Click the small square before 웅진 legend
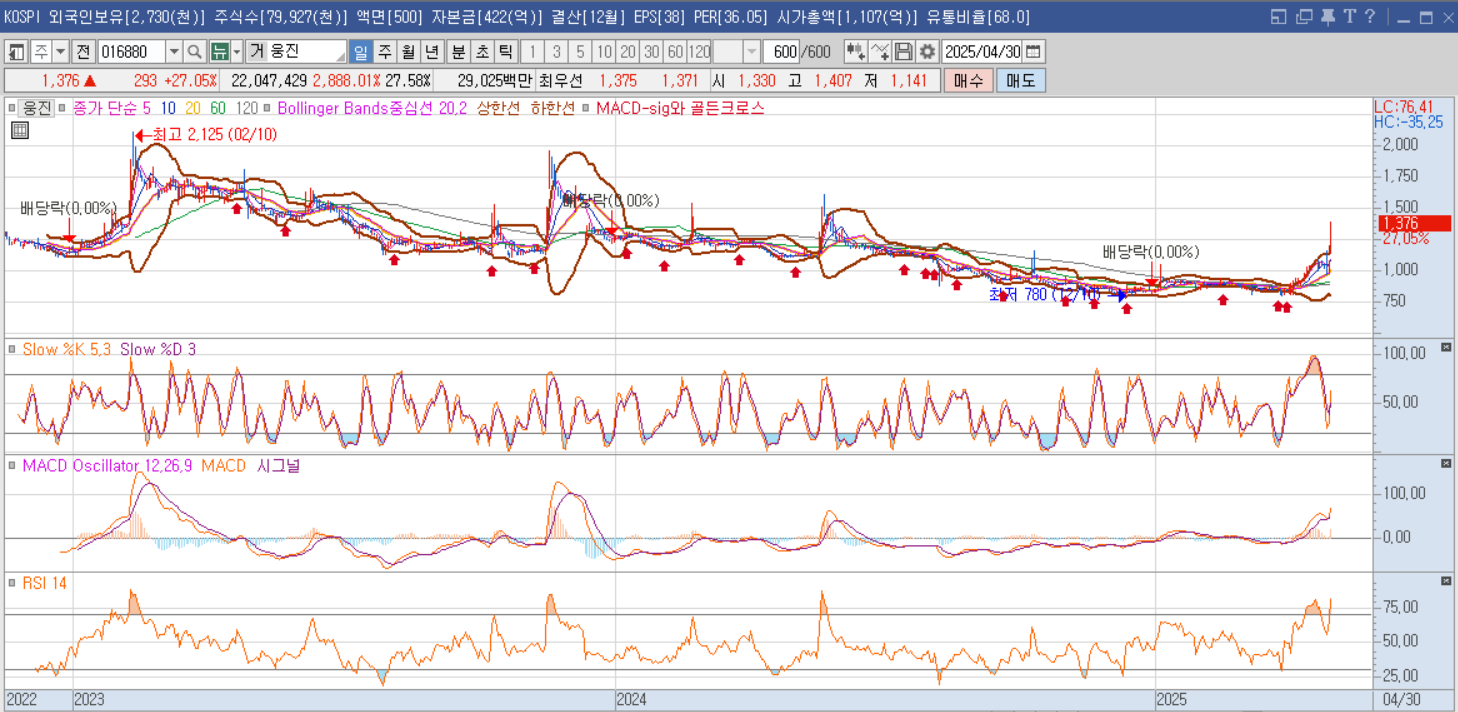The image size is (1458, 712). coord(12,108)
